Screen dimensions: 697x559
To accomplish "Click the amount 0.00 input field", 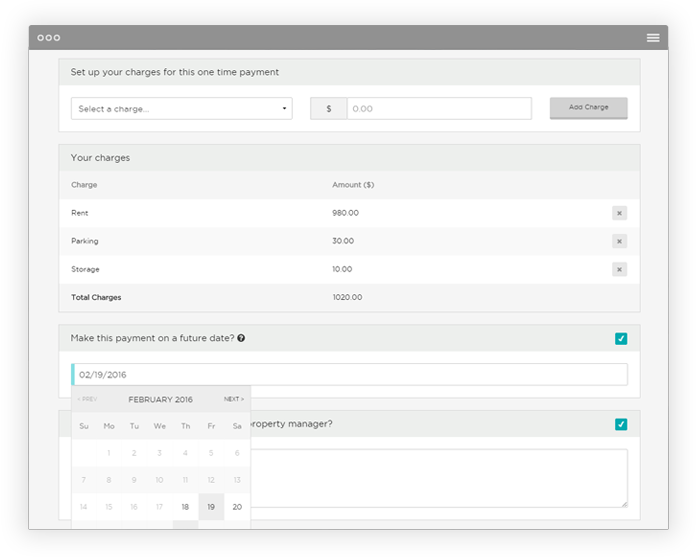I will tap(439, 108).
